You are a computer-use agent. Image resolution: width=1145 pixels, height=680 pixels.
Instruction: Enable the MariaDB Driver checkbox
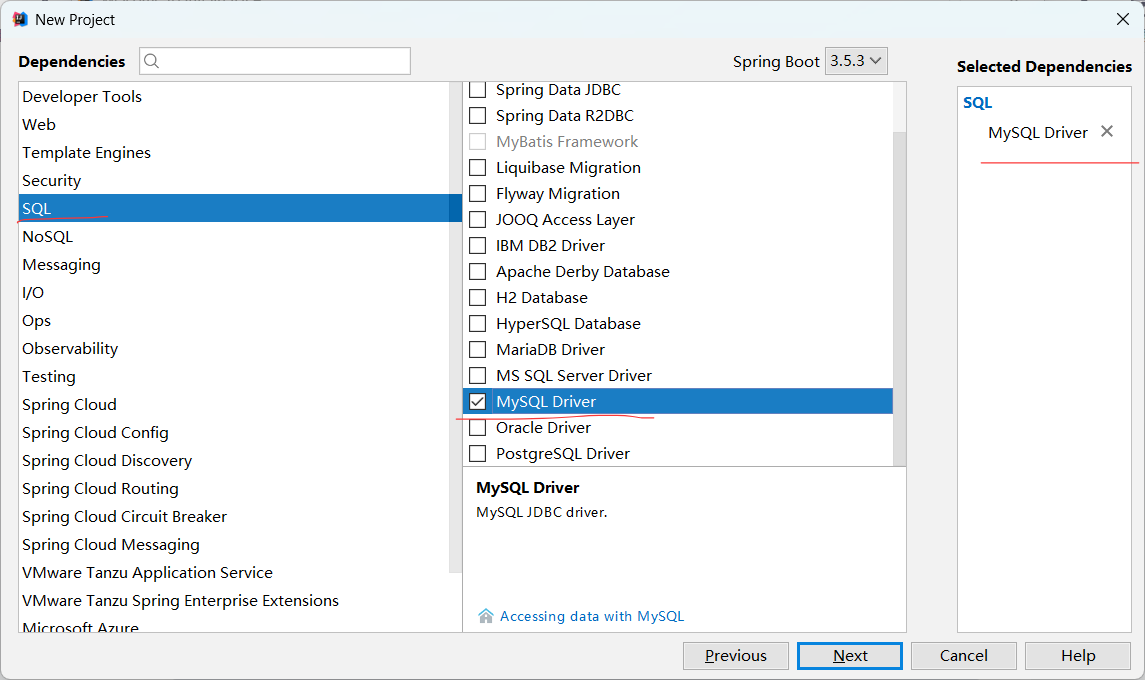(x=478, y=349)
